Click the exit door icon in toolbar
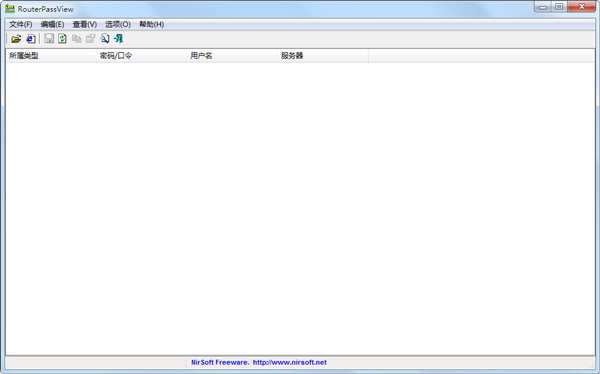The width and height of the screenshot is (600, 374). coord(119,39)
